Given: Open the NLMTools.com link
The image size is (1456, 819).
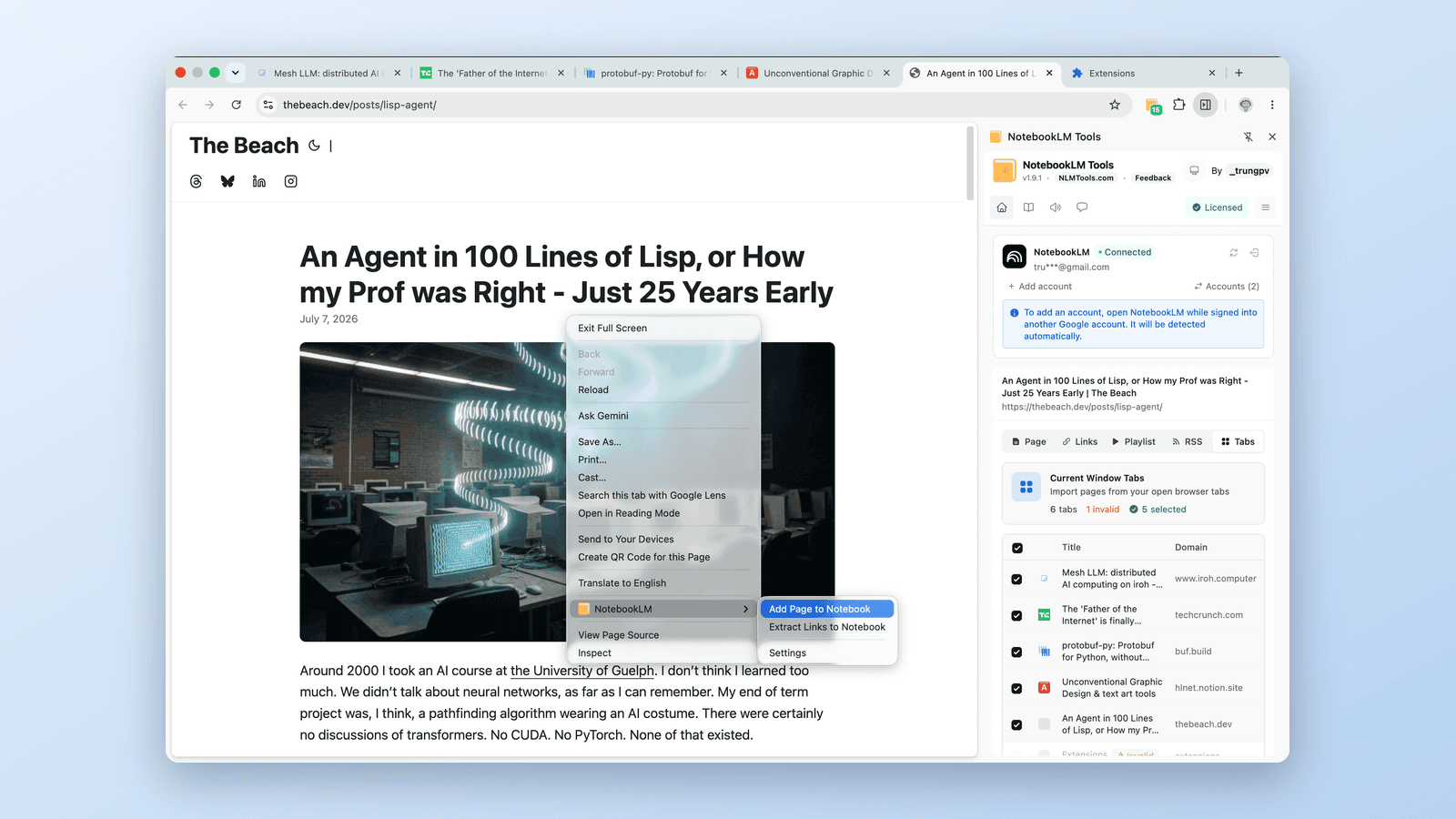Looking at the screenshot, I should (x=1086, y=178).
